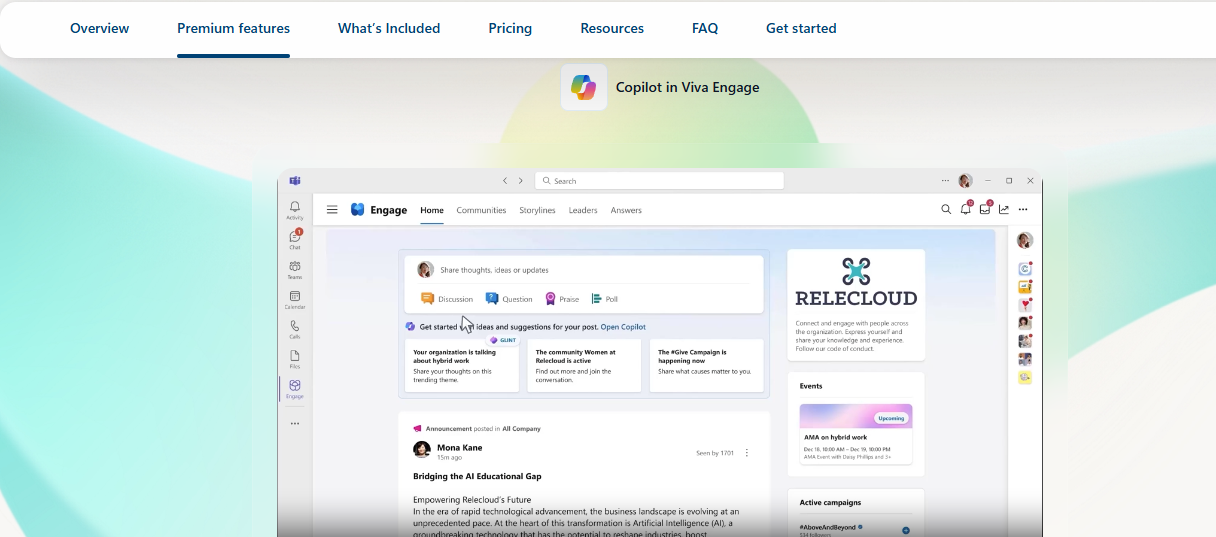Open the Overview page section
This screenshot has height=537, width=1216.
click(99, 28)
